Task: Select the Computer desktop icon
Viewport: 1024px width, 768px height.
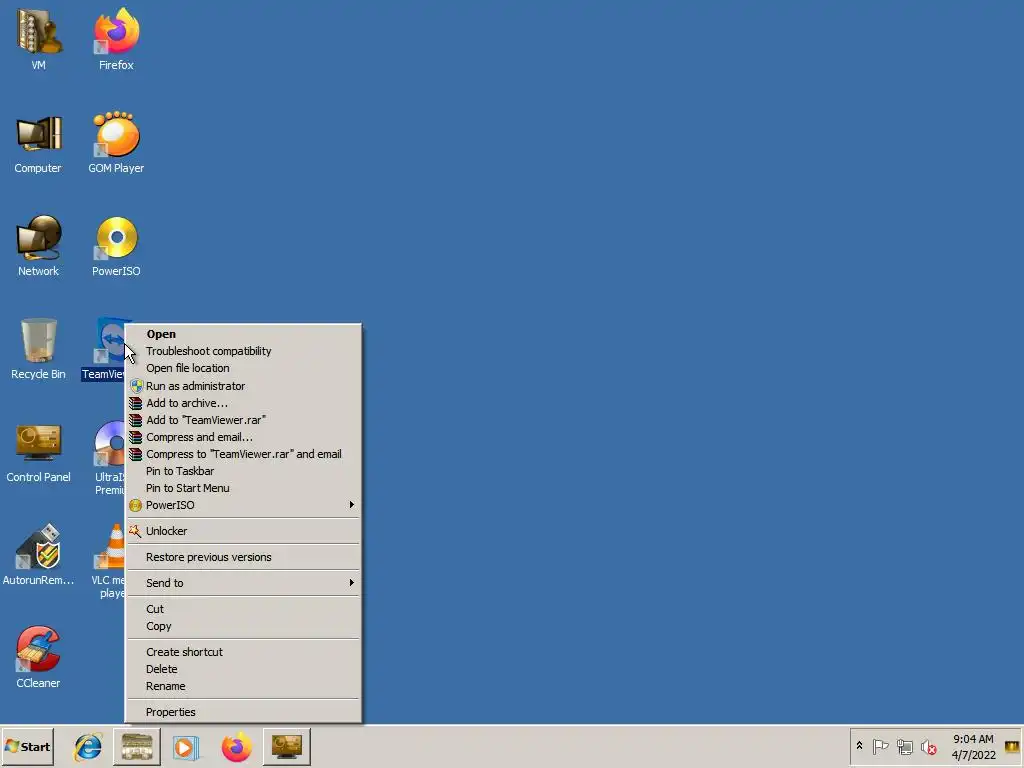Action: tap(38, 142)
